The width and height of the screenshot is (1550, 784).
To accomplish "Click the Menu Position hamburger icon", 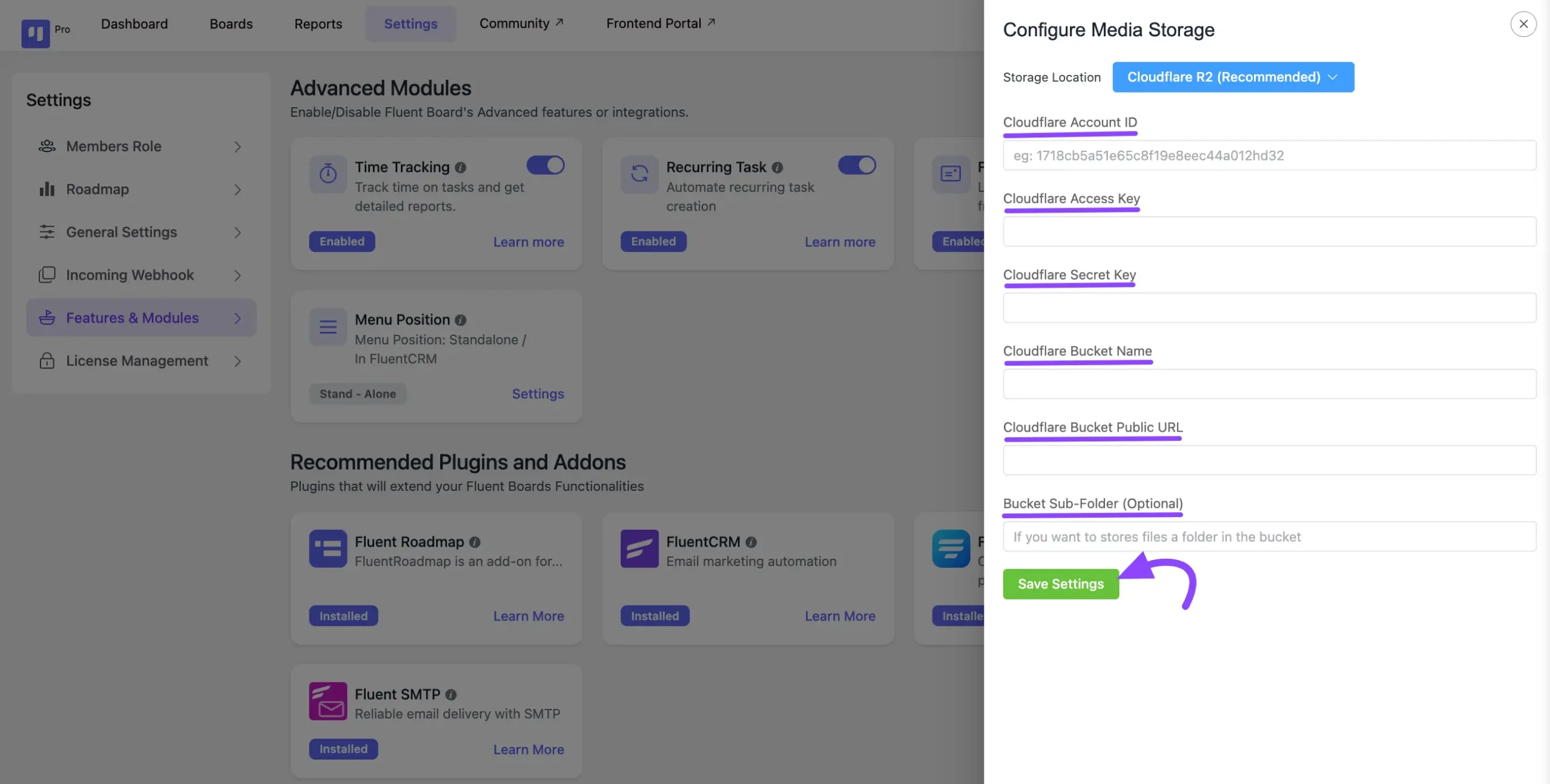I will pos(328,327).
